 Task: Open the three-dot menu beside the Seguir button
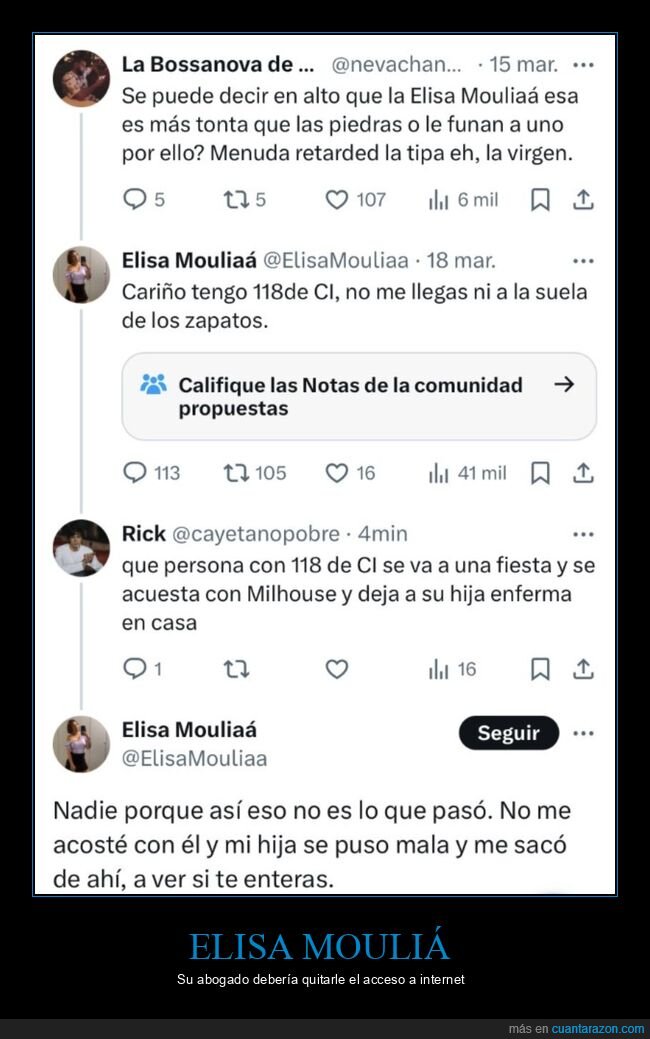pos(583,733)
